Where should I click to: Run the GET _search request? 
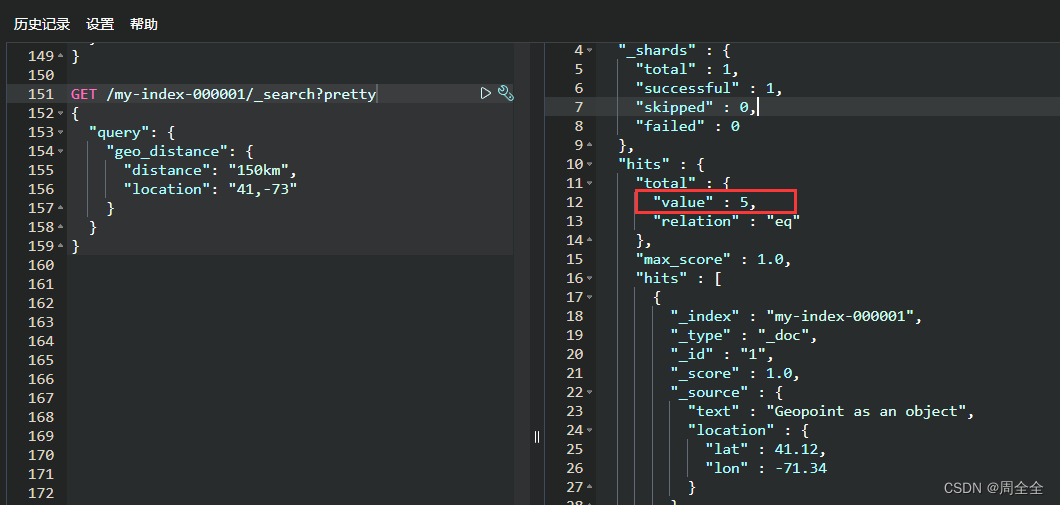(x=485, y=93)
